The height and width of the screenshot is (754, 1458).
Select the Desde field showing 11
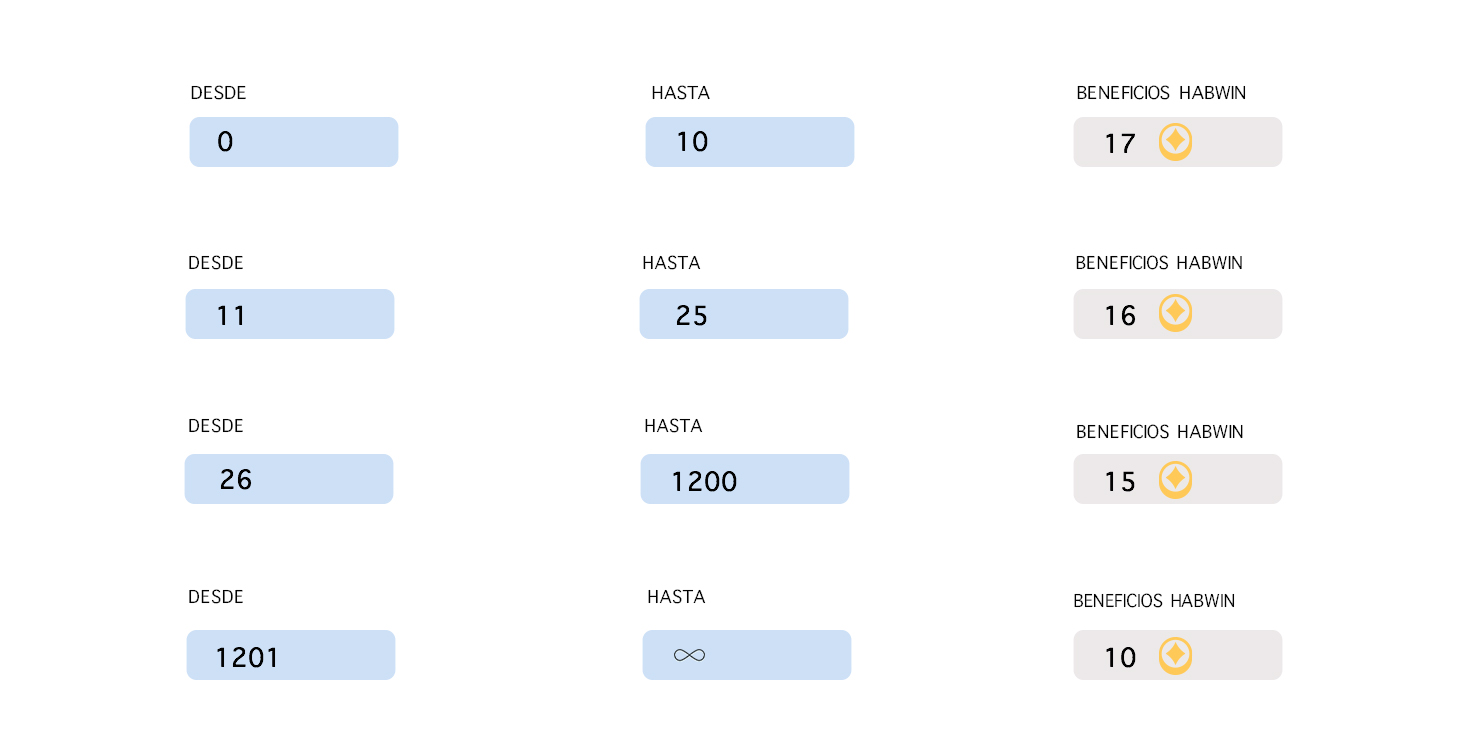tap(290, 314)
